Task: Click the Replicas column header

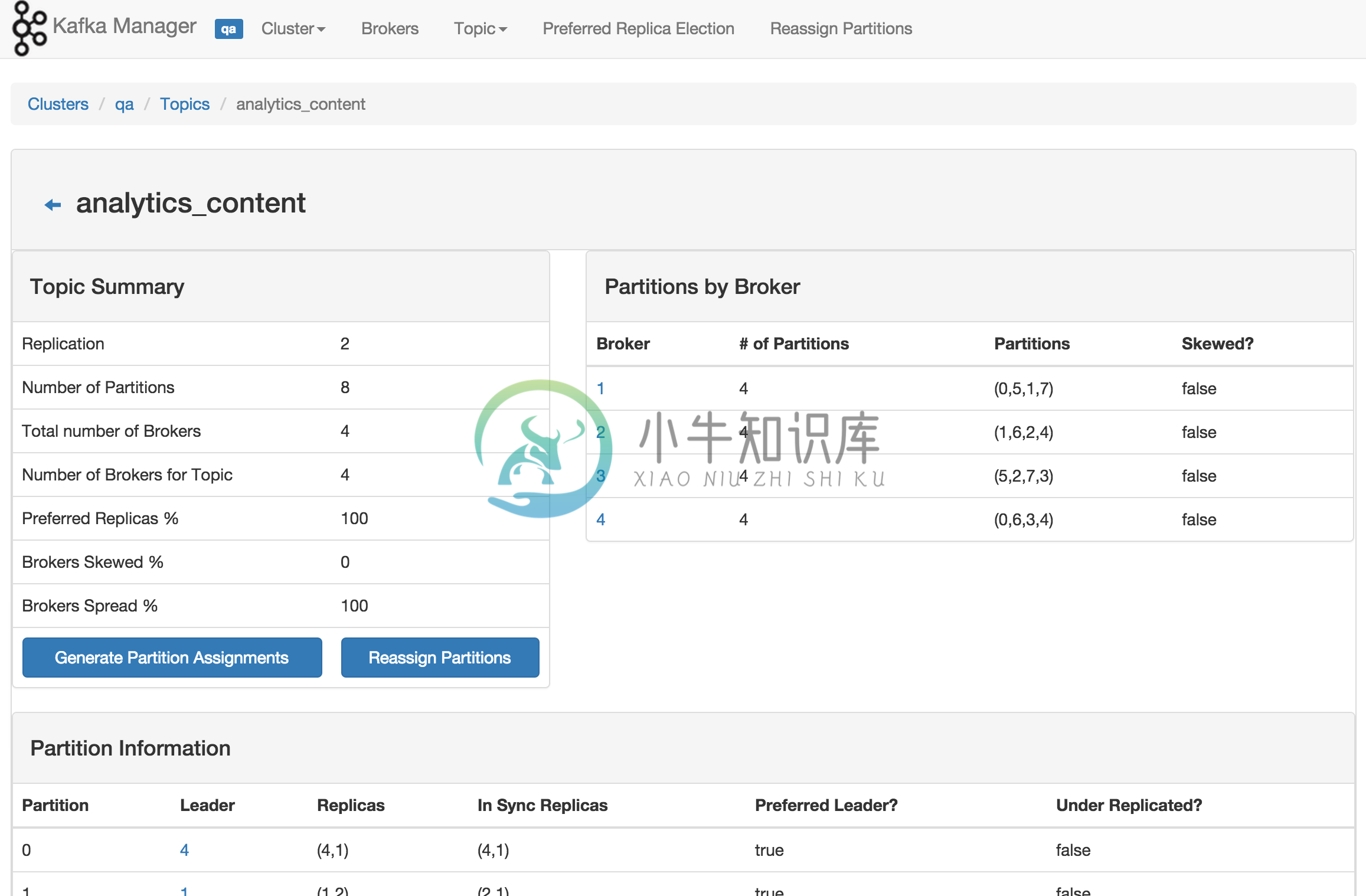Action: 351,805
